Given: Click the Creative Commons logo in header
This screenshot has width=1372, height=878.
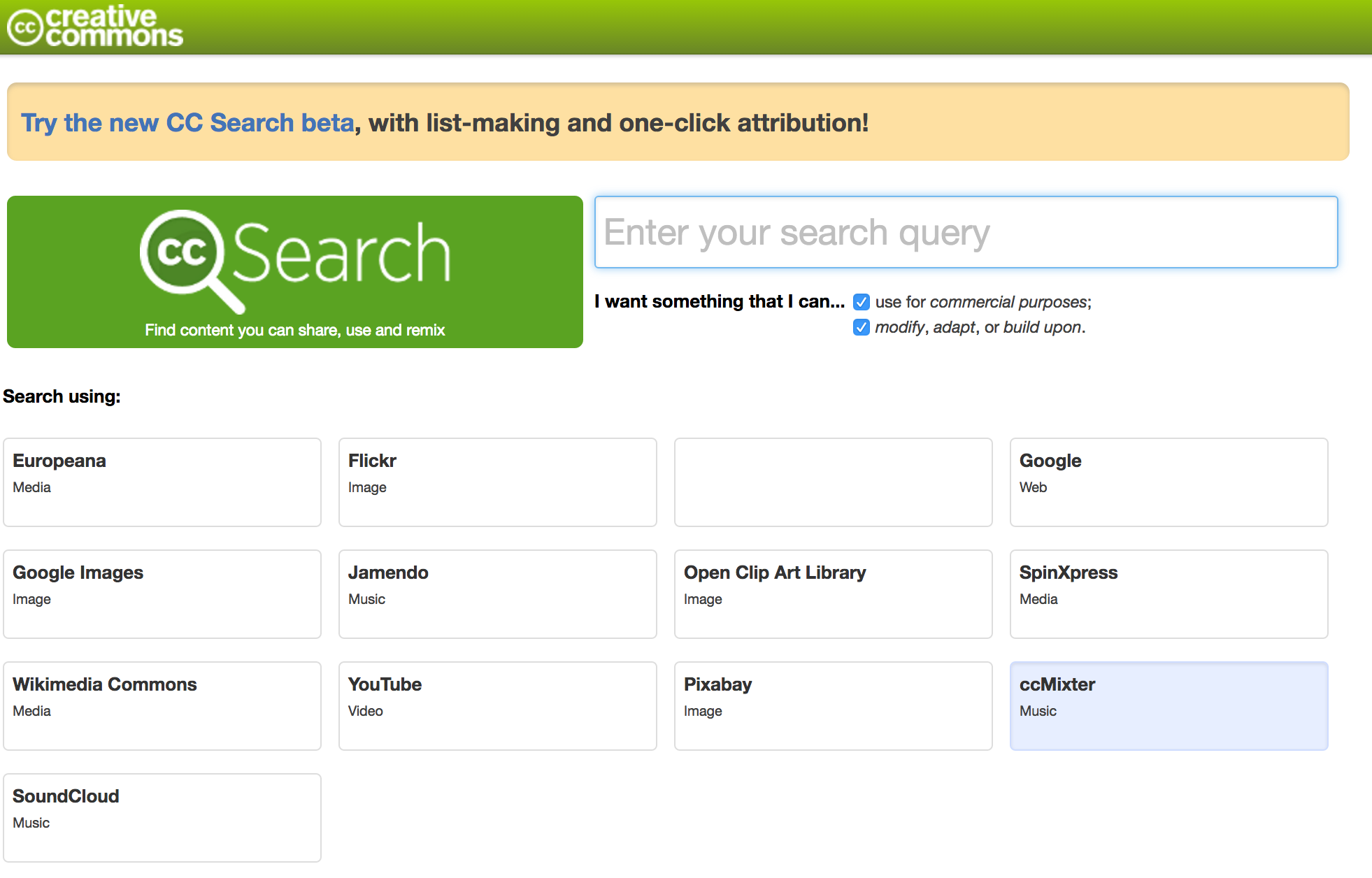Looking at the screenshot, I should [95, 27].
